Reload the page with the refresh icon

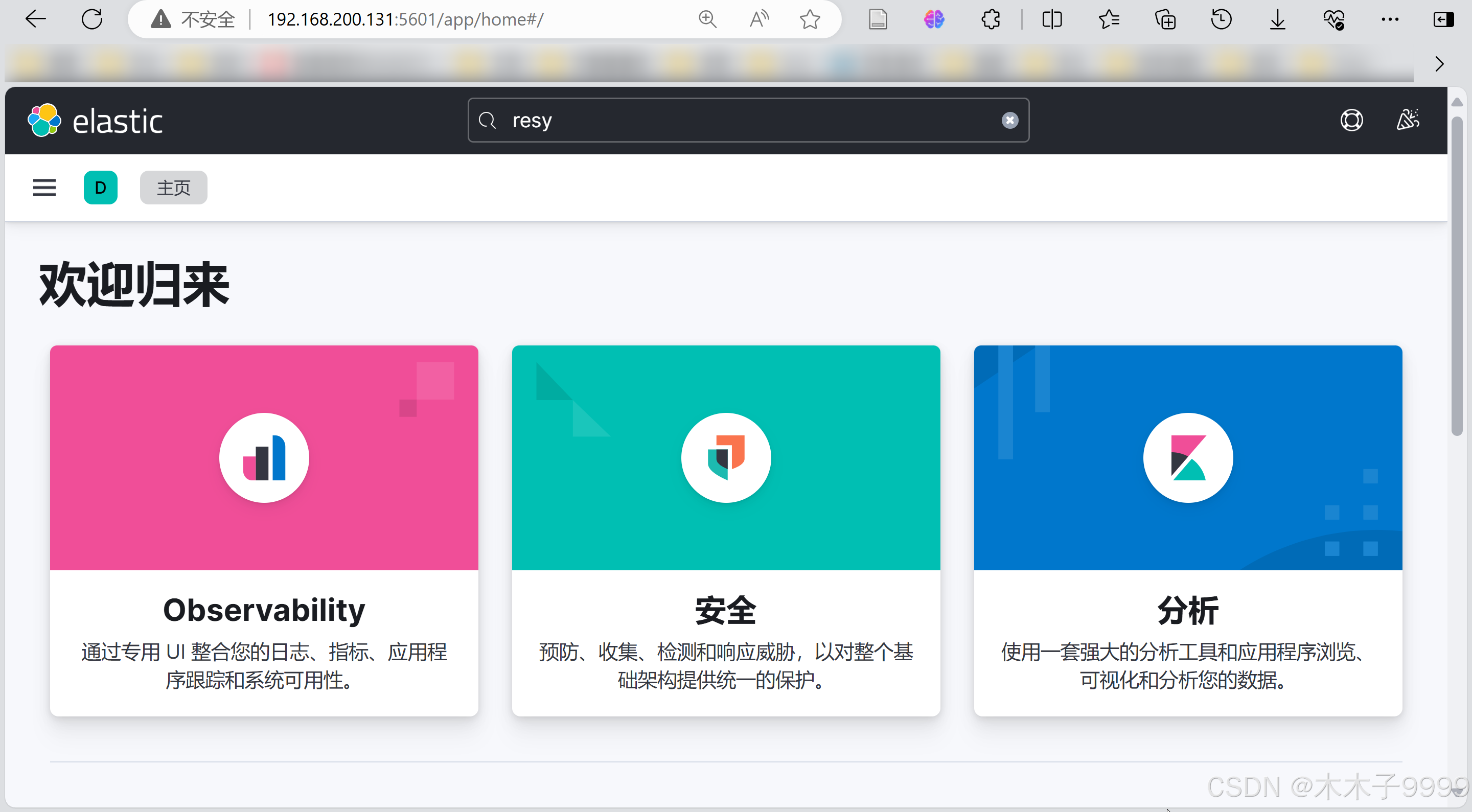(92, 19)
